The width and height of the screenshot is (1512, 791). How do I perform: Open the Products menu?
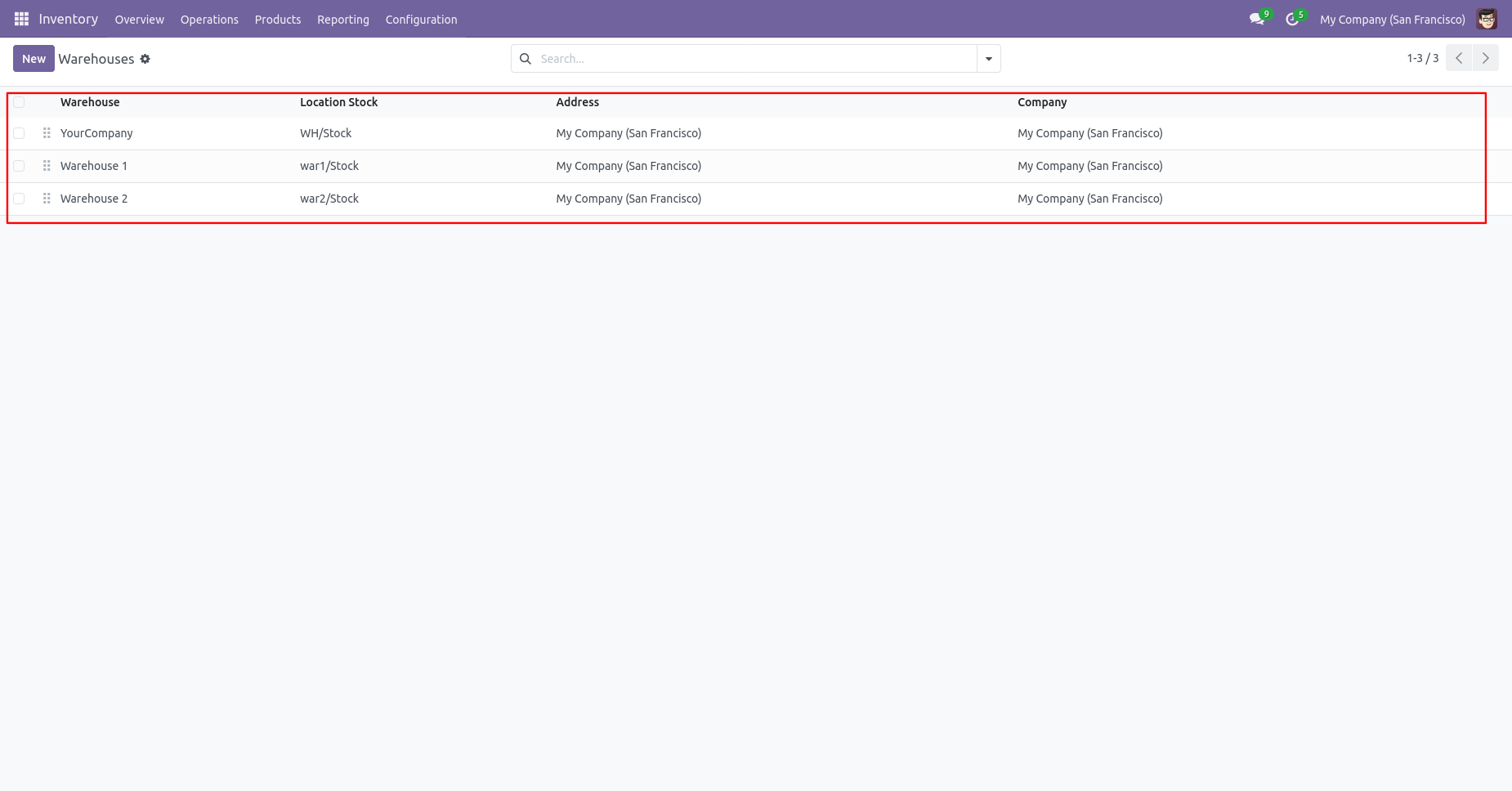pos(278,20)
